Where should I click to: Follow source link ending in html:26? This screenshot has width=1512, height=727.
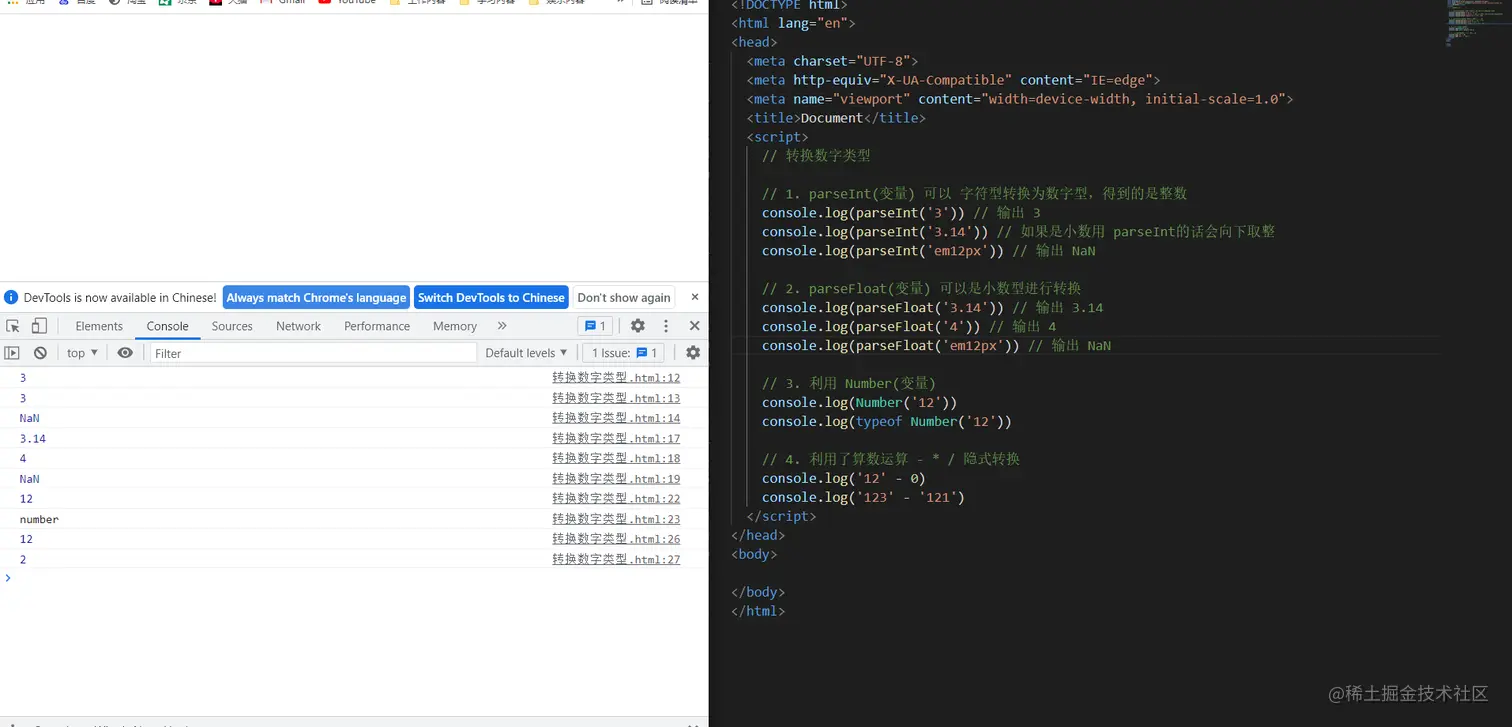pyautogui.click(x=616, y=539)
